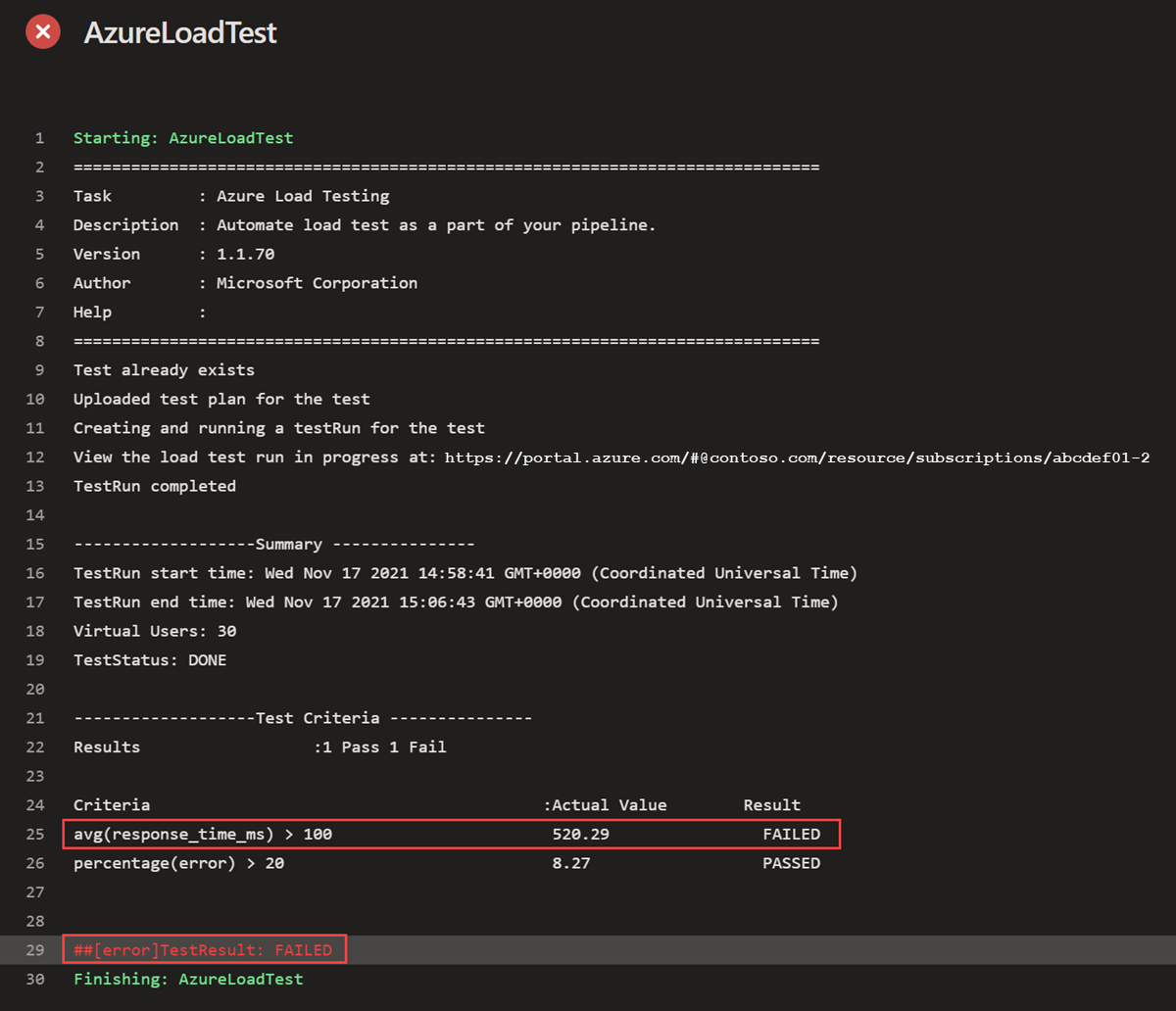Click line number 30 in gutter
The width and height of the screenshot is (1176, 1011).
click(x=35, y=980)
